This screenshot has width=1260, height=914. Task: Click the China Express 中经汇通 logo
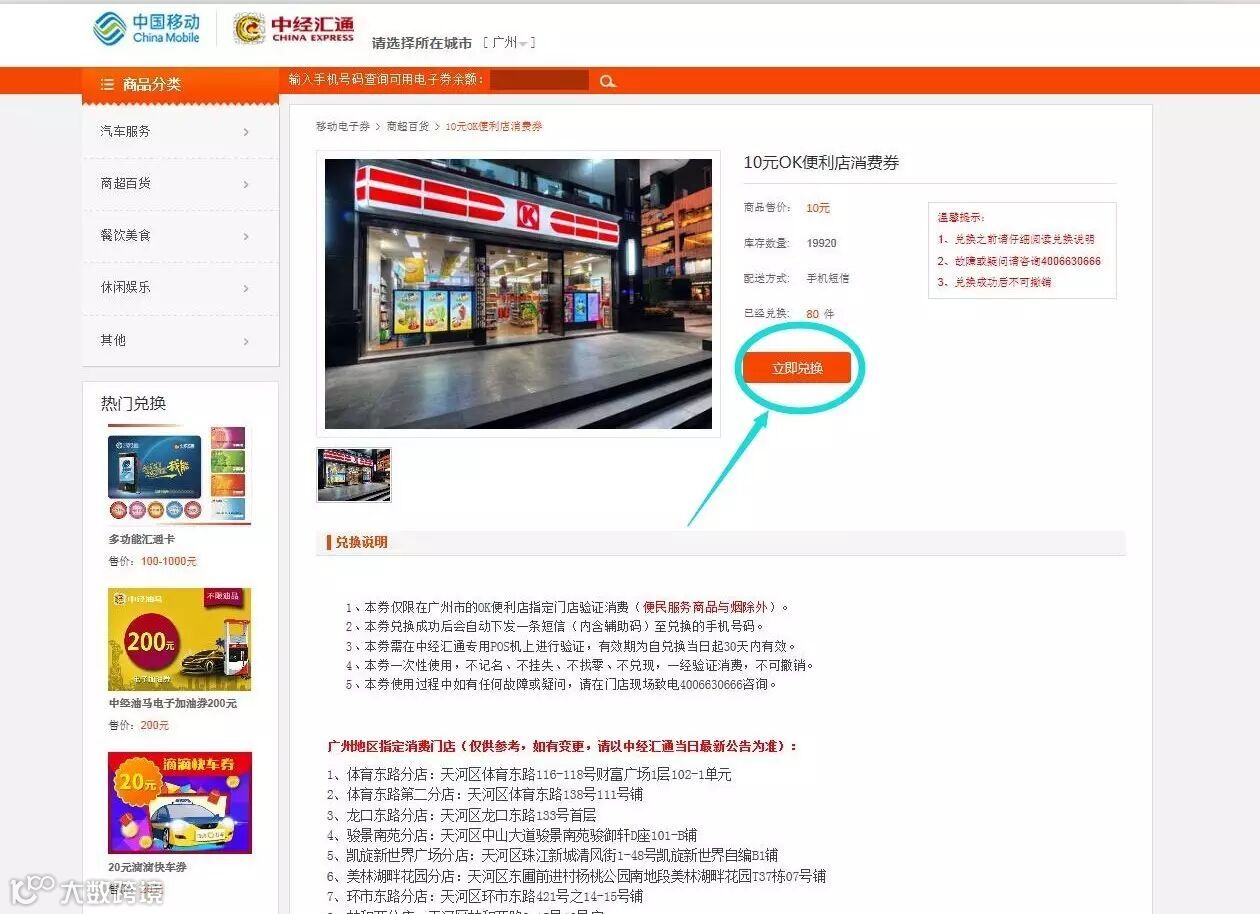tap(294, 29)
